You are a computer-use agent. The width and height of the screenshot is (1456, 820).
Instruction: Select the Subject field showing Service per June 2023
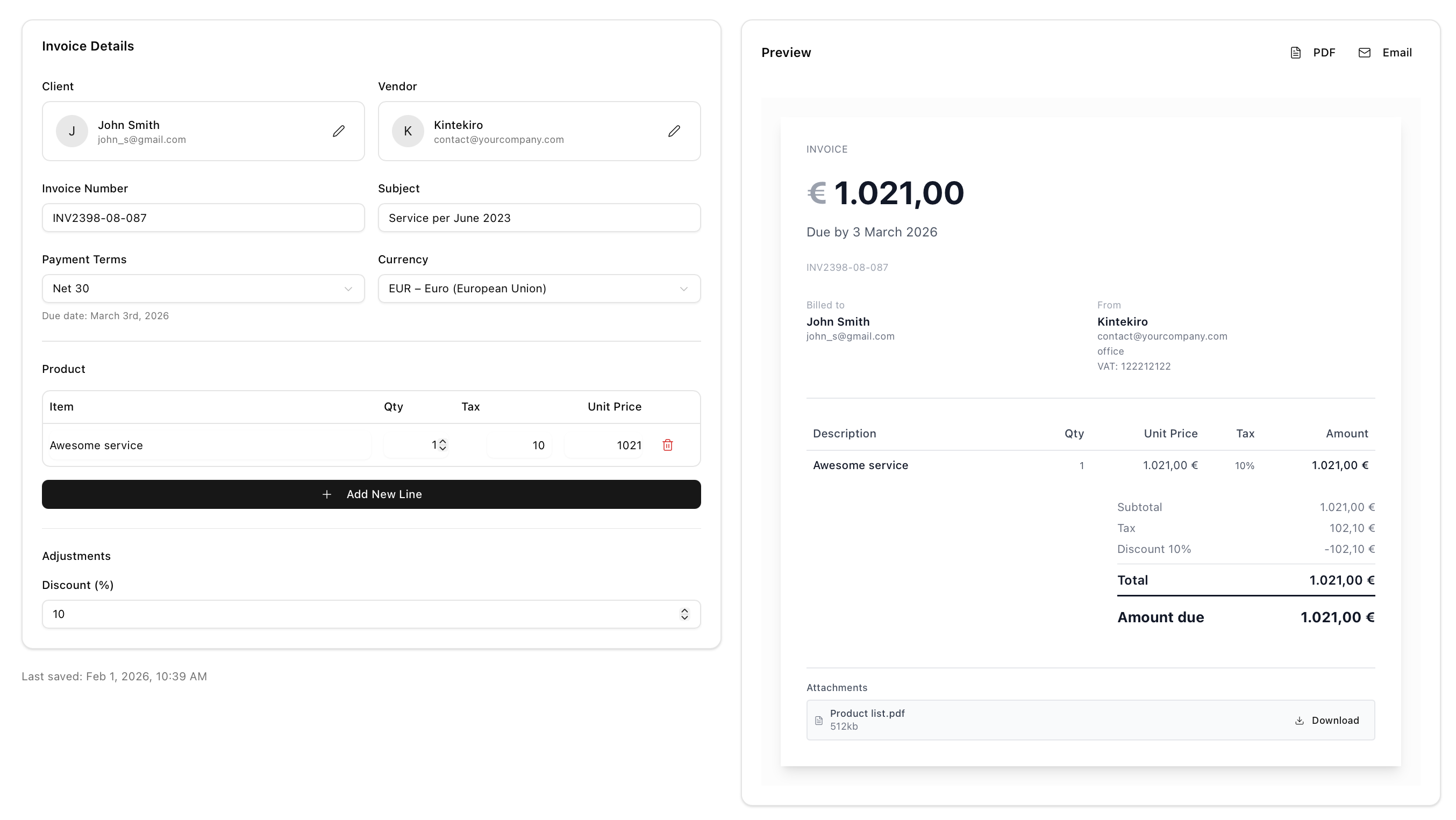539,218
